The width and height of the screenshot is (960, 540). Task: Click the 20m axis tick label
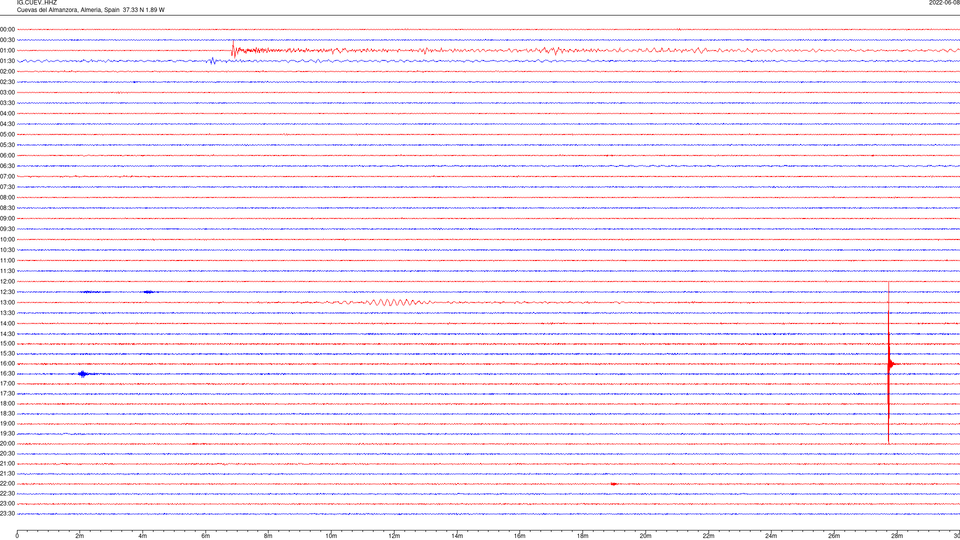click(645, 536)
